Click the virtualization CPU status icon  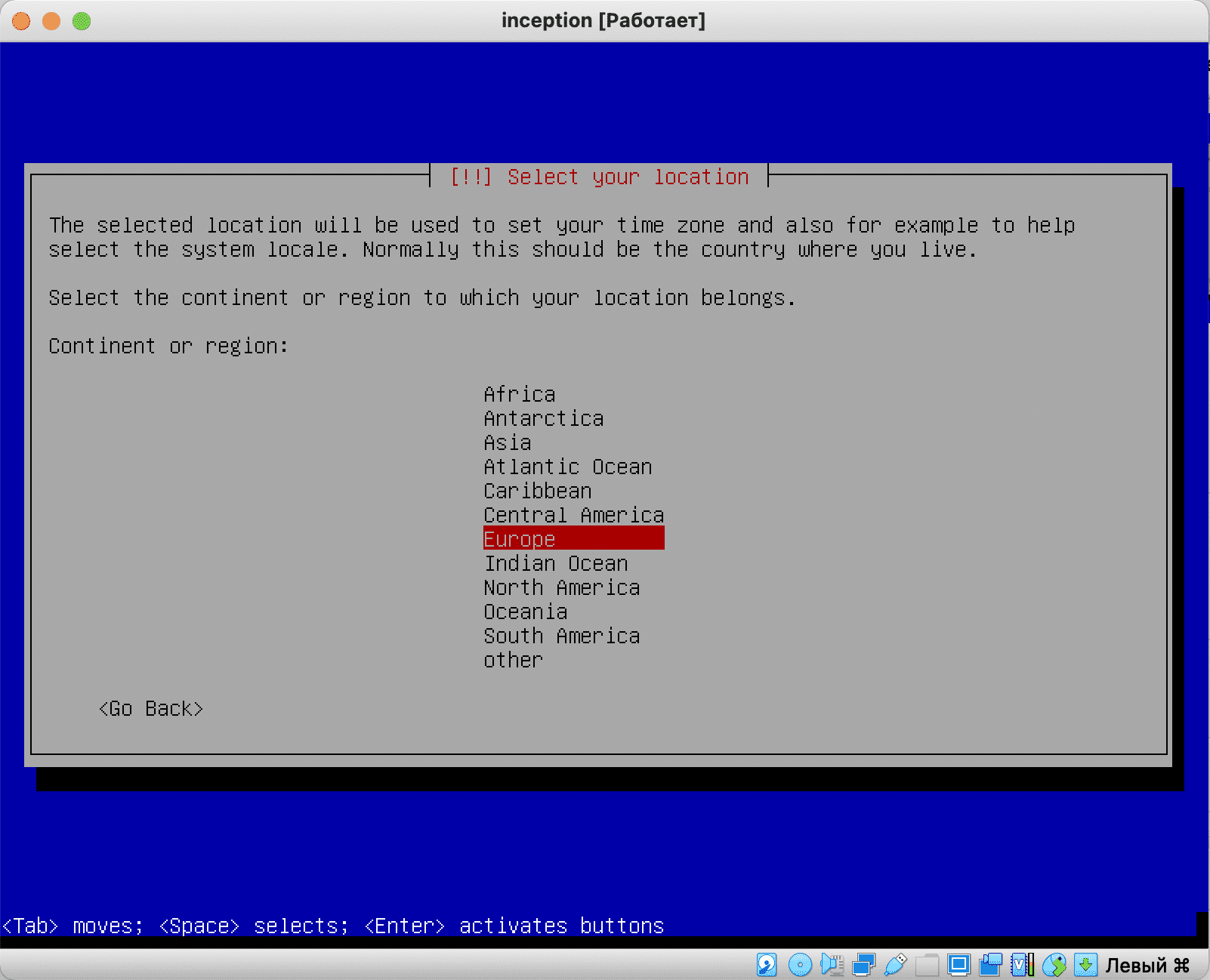pos(1022,964)
